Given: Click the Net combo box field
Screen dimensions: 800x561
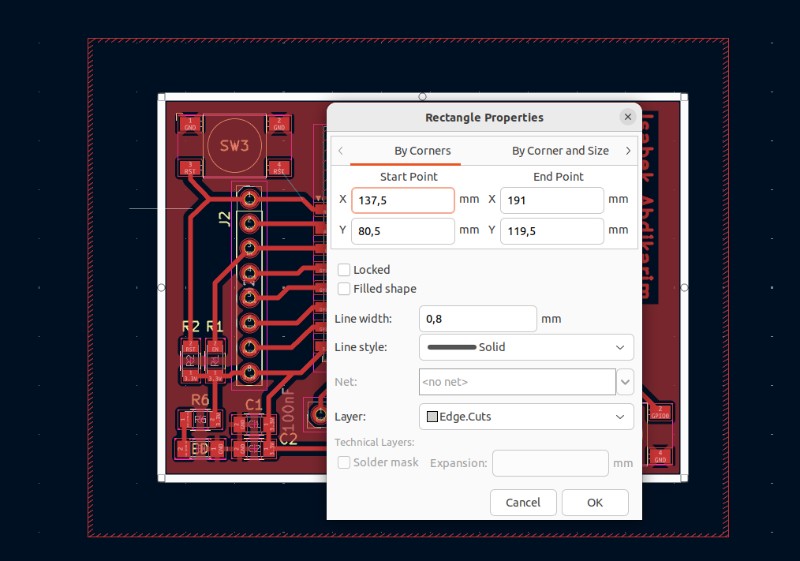Looking at the screenshot, I should [517, 382].
